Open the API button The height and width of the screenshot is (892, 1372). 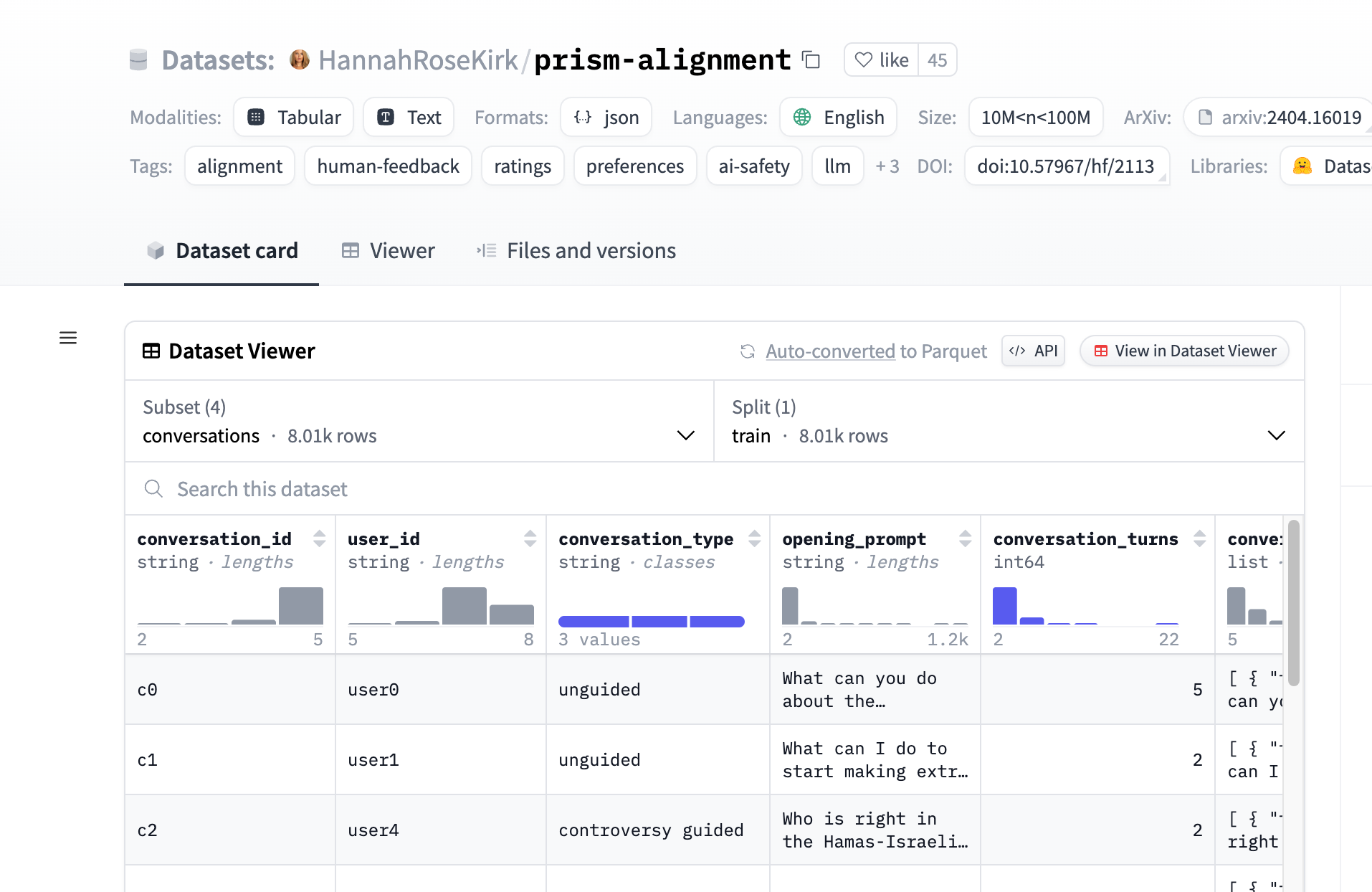1033,351
